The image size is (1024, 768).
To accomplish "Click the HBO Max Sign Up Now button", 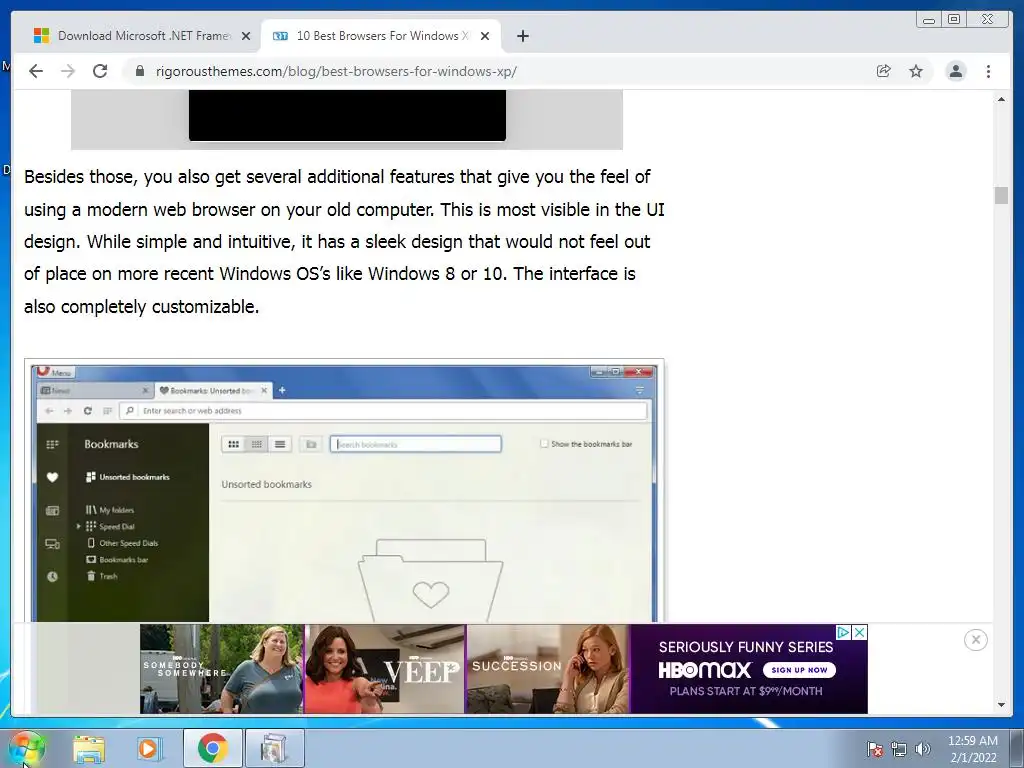I will click(x=799, y=670).
